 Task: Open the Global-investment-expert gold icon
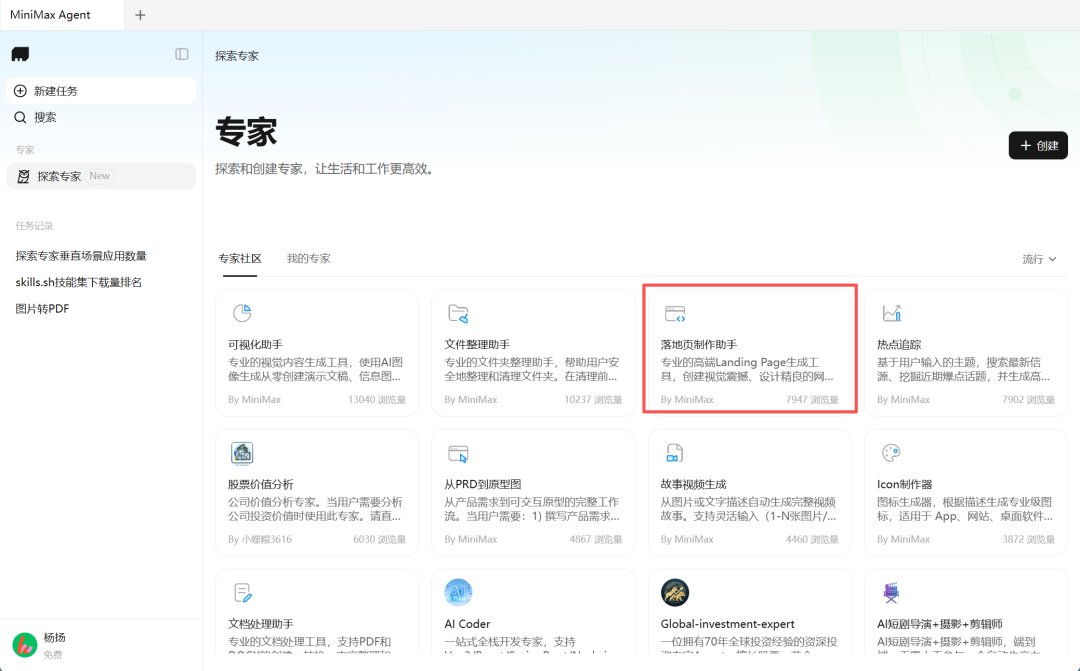pos(675,592)
